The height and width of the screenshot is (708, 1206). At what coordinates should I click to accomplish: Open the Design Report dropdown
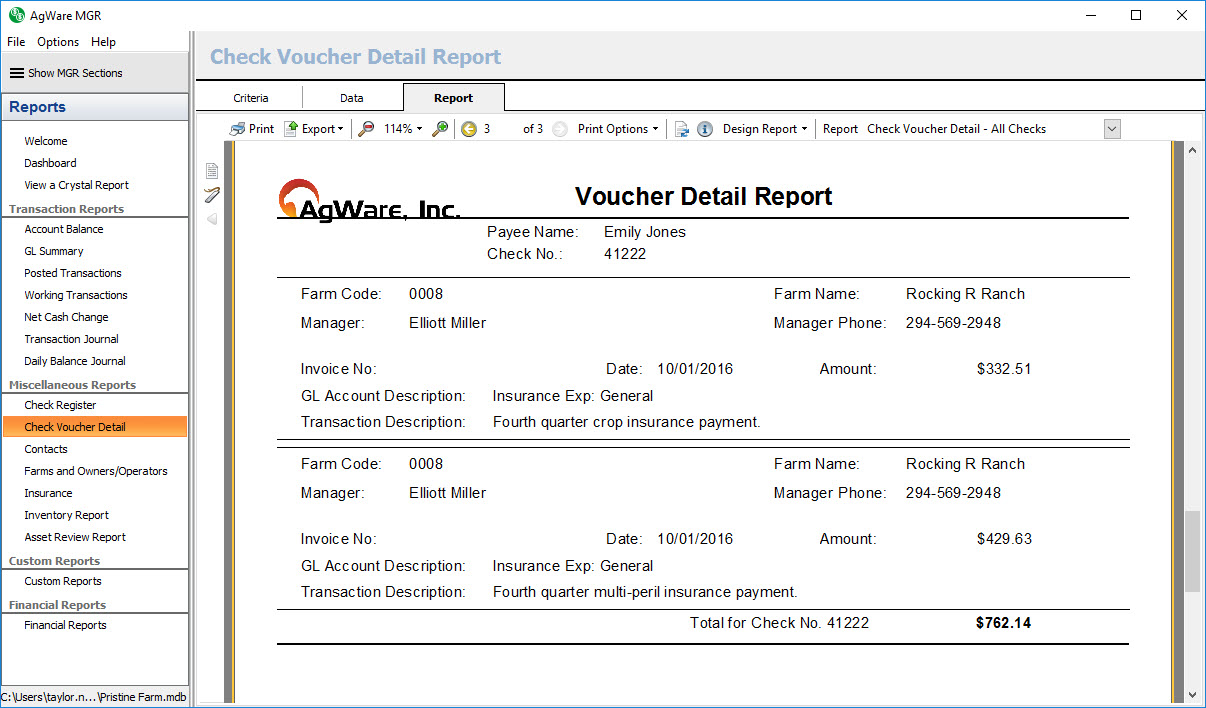(x=765, y=129)
